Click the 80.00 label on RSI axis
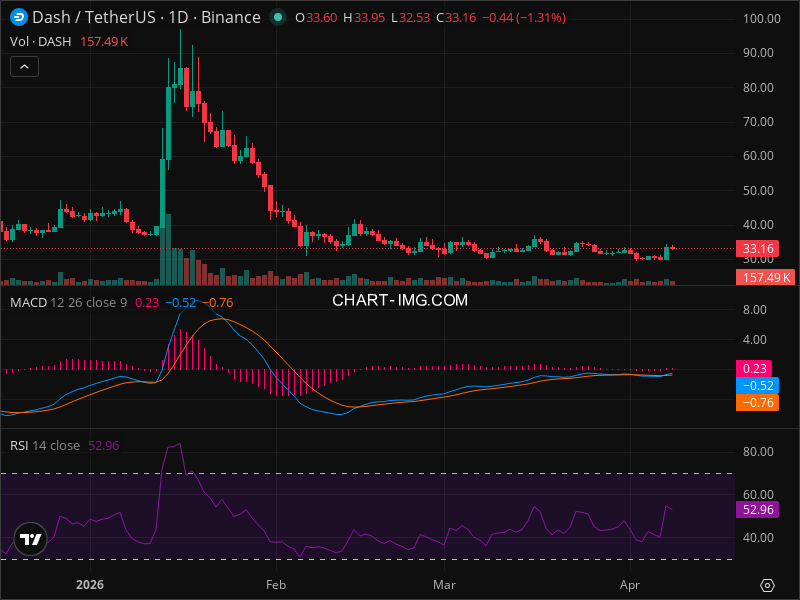800x600 pixels. pos(758,452)
